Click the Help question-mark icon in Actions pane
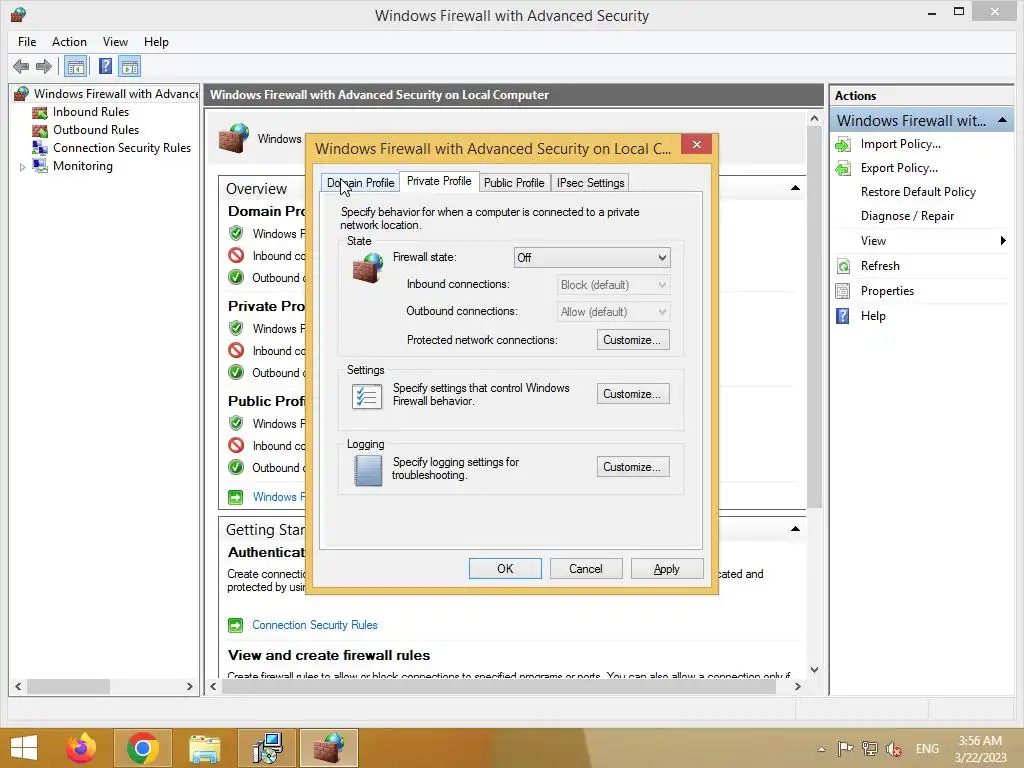 coord(843,316)
